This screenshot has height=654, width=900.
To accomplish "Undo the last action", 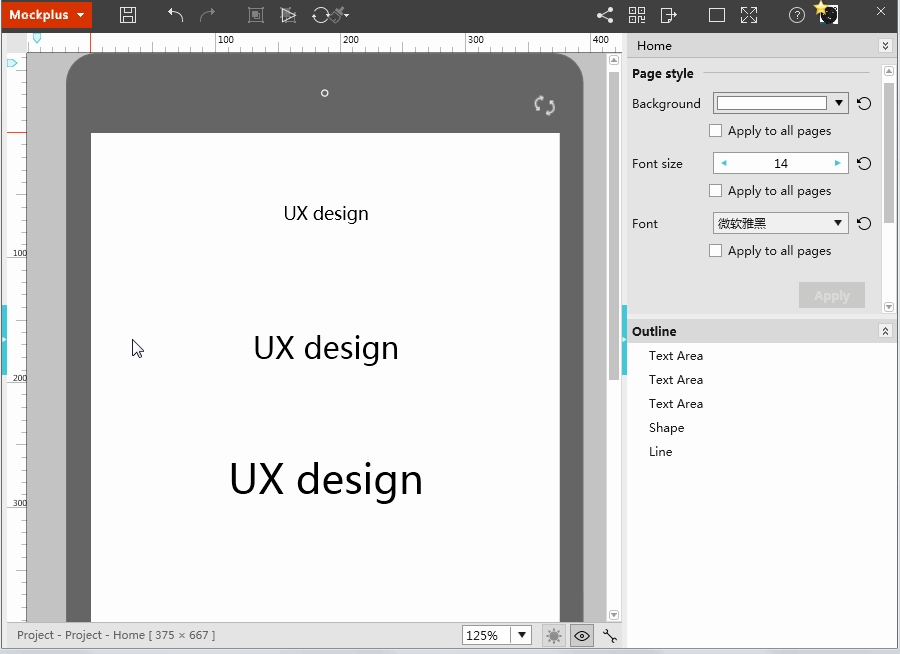I will [x=175, y=15].
